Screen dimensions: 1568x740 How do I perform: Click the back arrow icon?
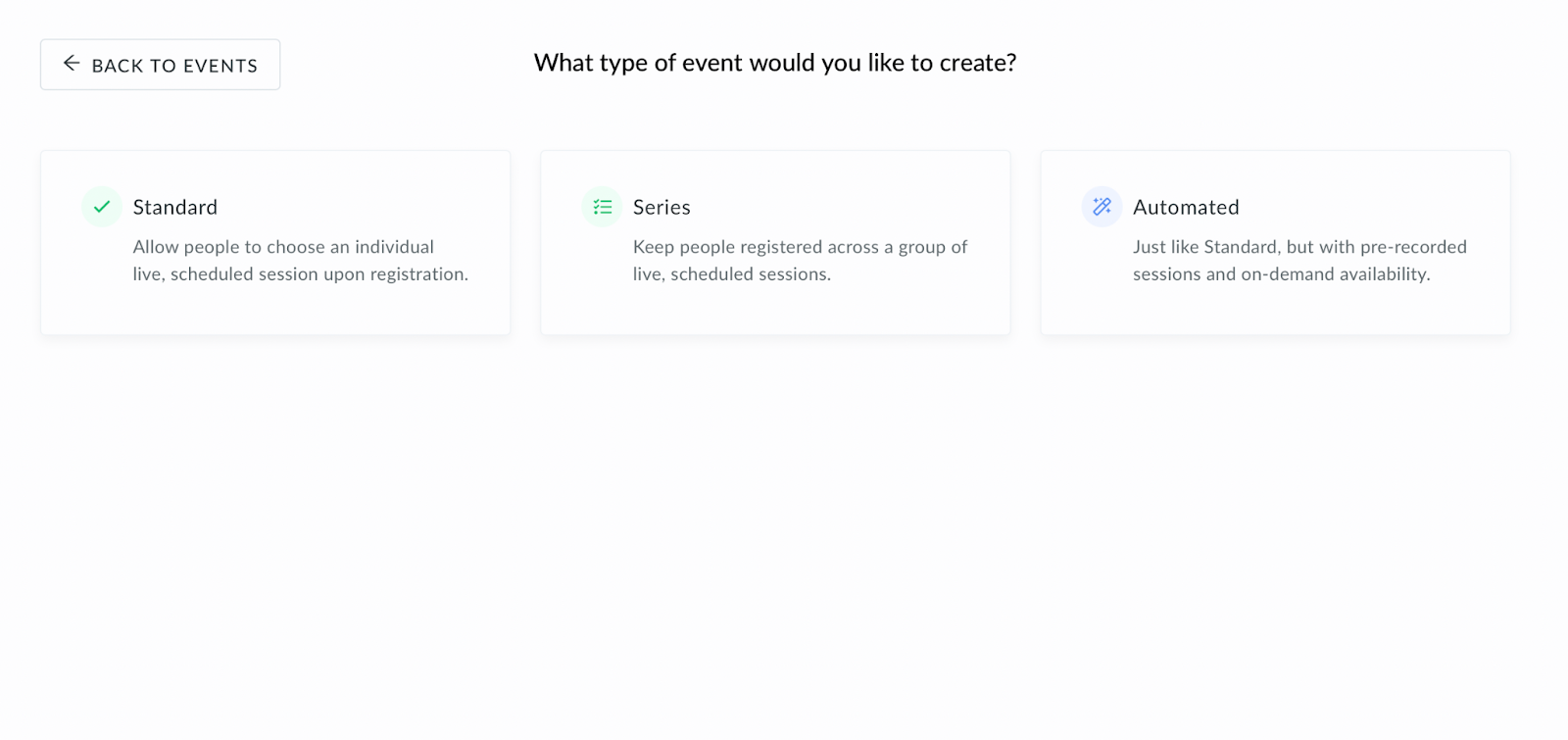pyautogui.click(x=72, y=64)
